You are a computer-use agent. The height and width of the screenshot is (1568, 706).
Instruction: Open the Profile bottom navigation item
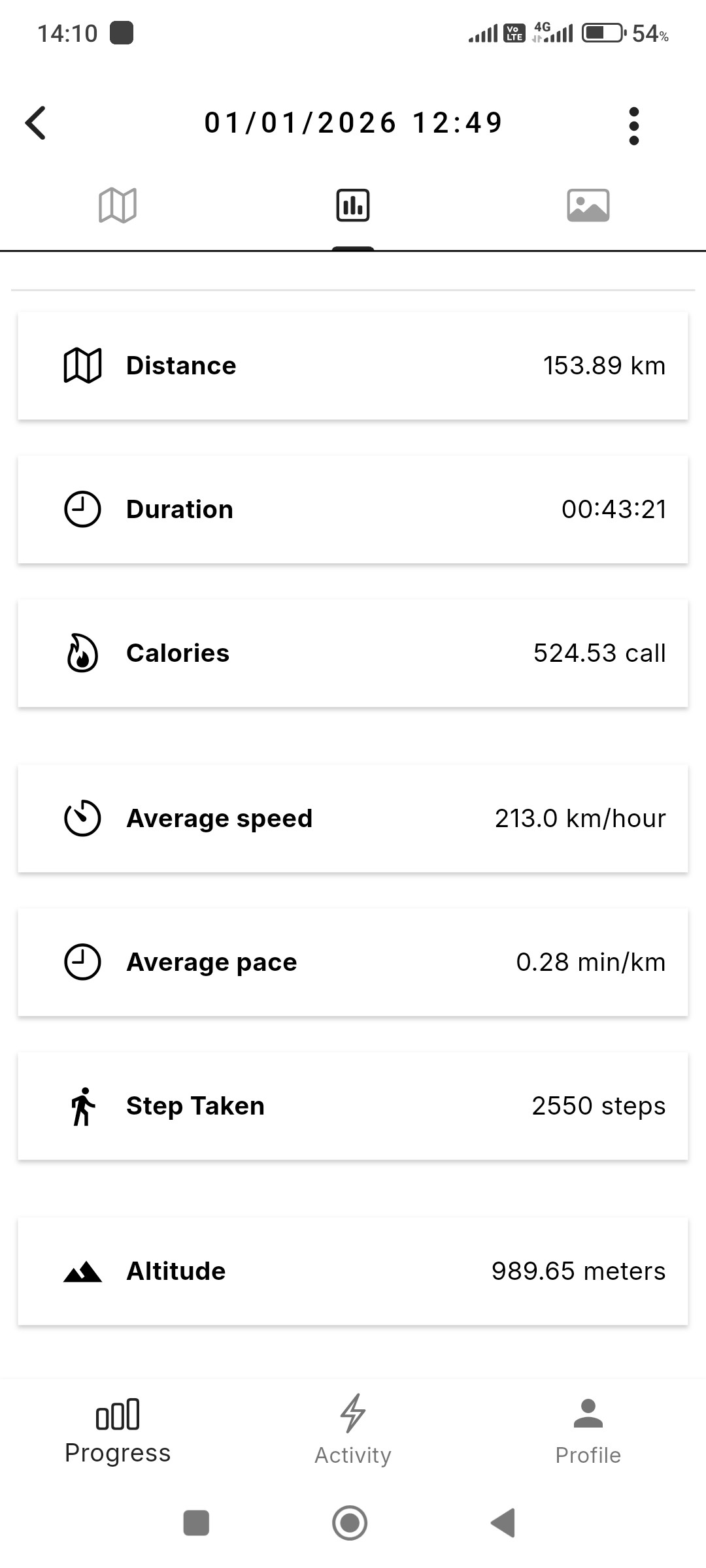(x=588, y=1431)
